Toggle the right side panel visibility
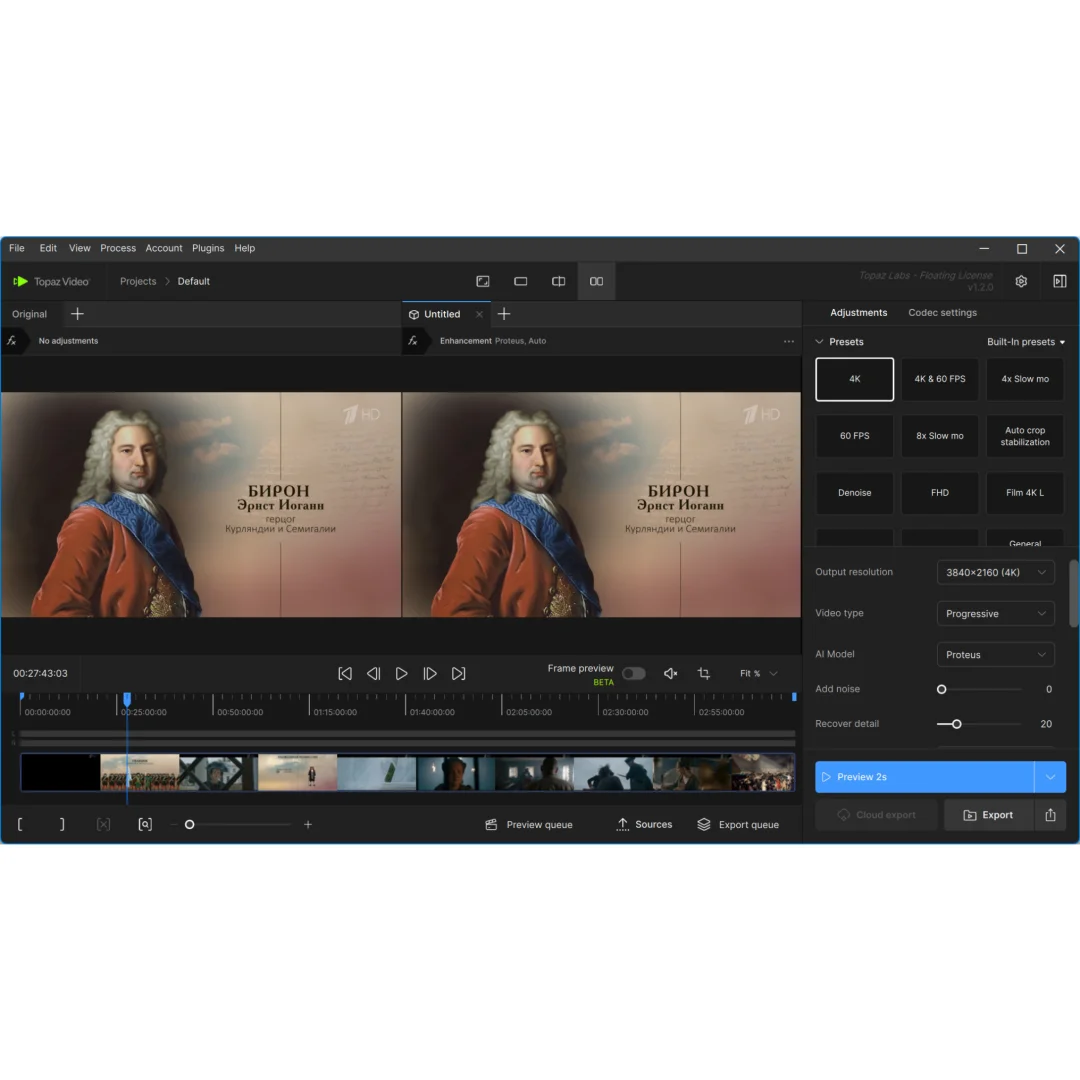Screen dimensions: 1080x1080 pyautogui.click(x=1060, y=282)
